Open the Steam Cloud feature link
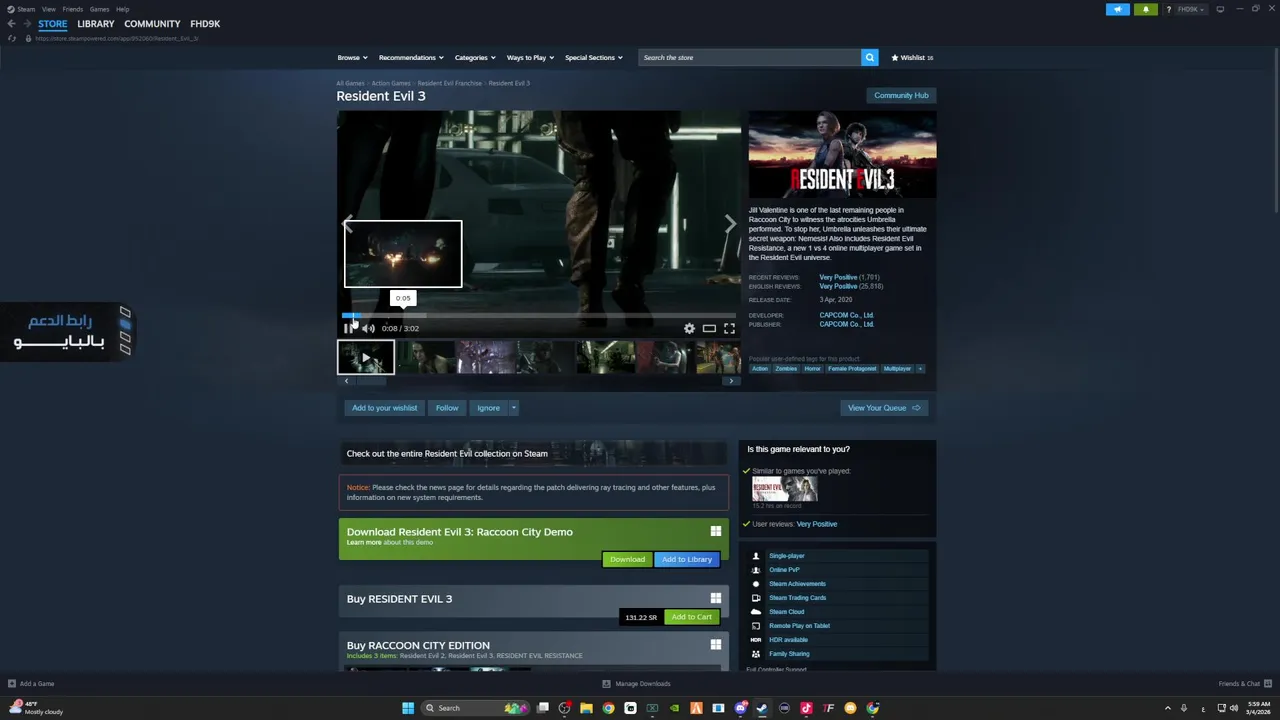This screenshot has width=1280, height=720. point(786,612)
